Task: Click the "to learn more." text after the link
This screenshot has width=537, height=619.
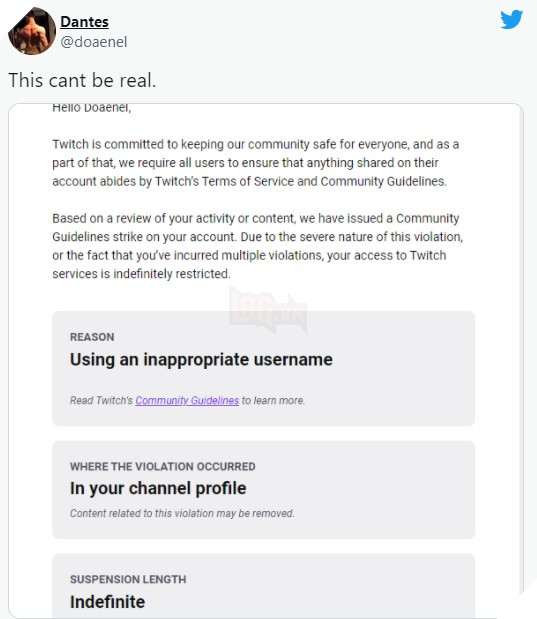Action: click(x=273, y=400)
